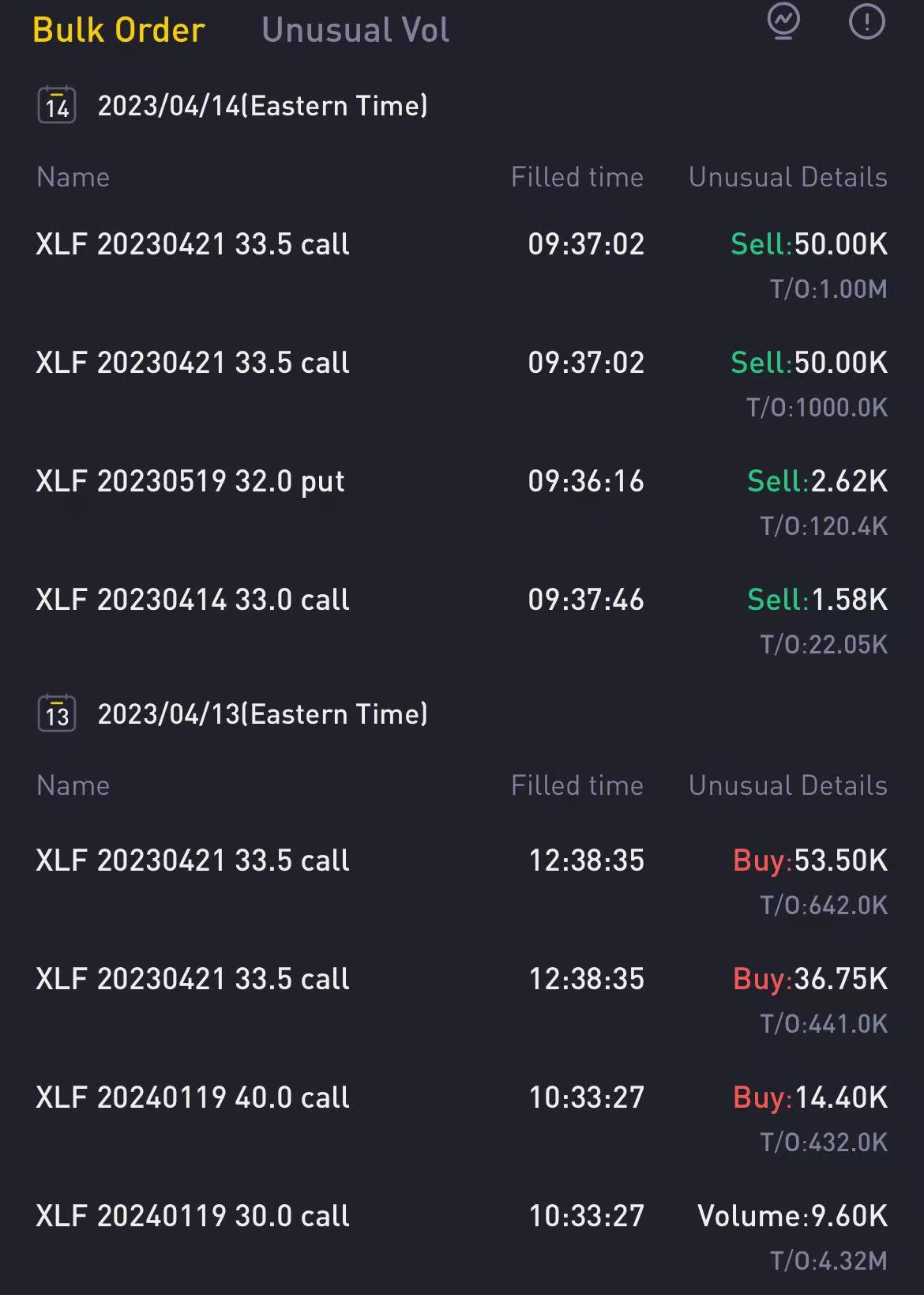Open XLF 20230519 32.0 put order

[462, 502]
